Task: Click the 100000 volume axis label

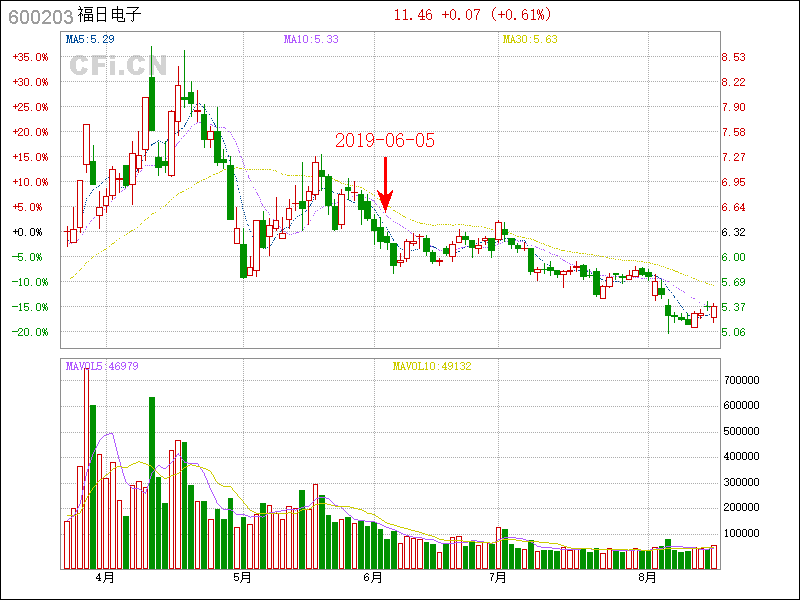Action: 742,533
